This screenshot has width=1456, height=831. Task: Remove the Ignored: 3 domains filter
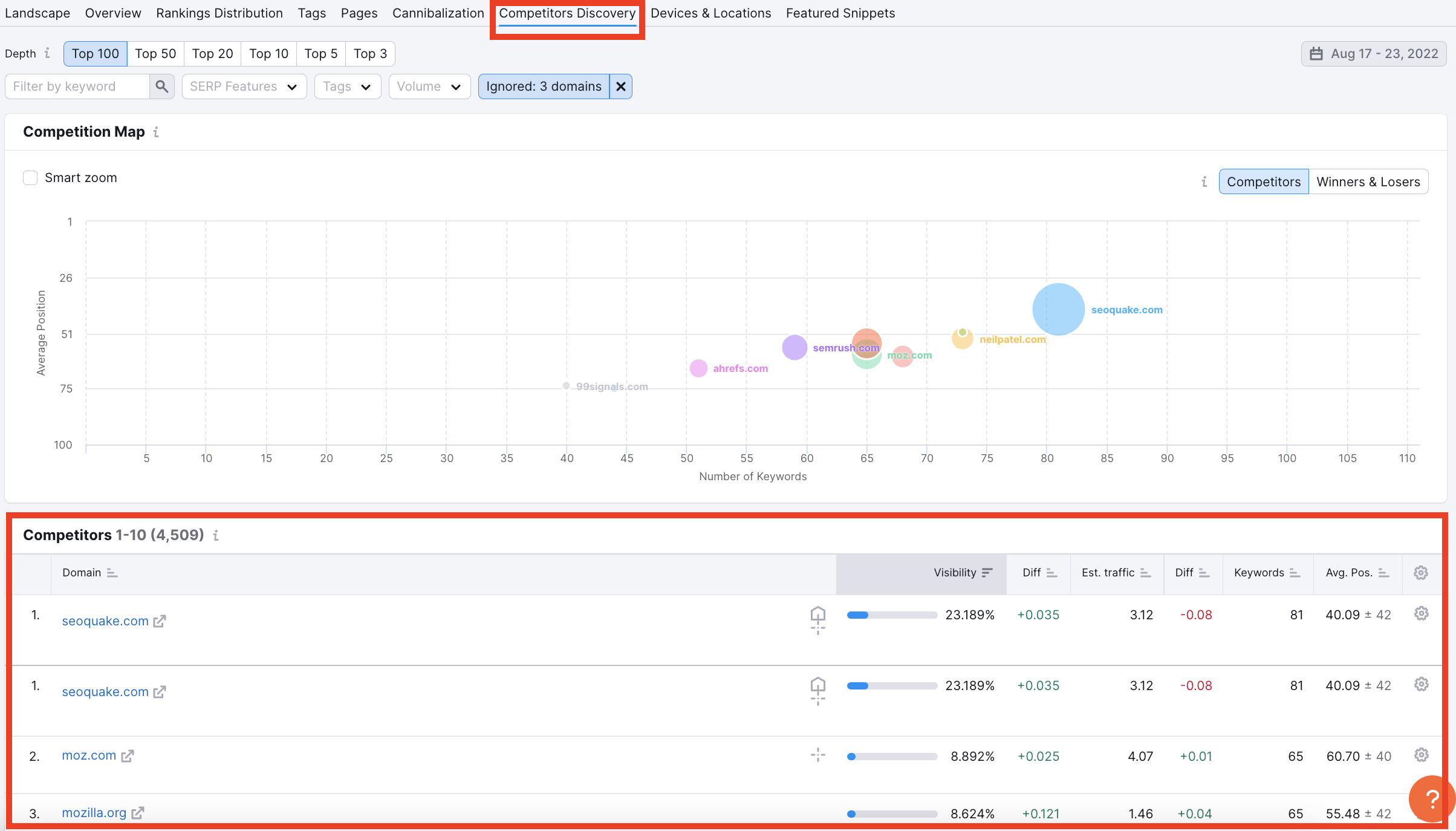(x=620, y=86)
